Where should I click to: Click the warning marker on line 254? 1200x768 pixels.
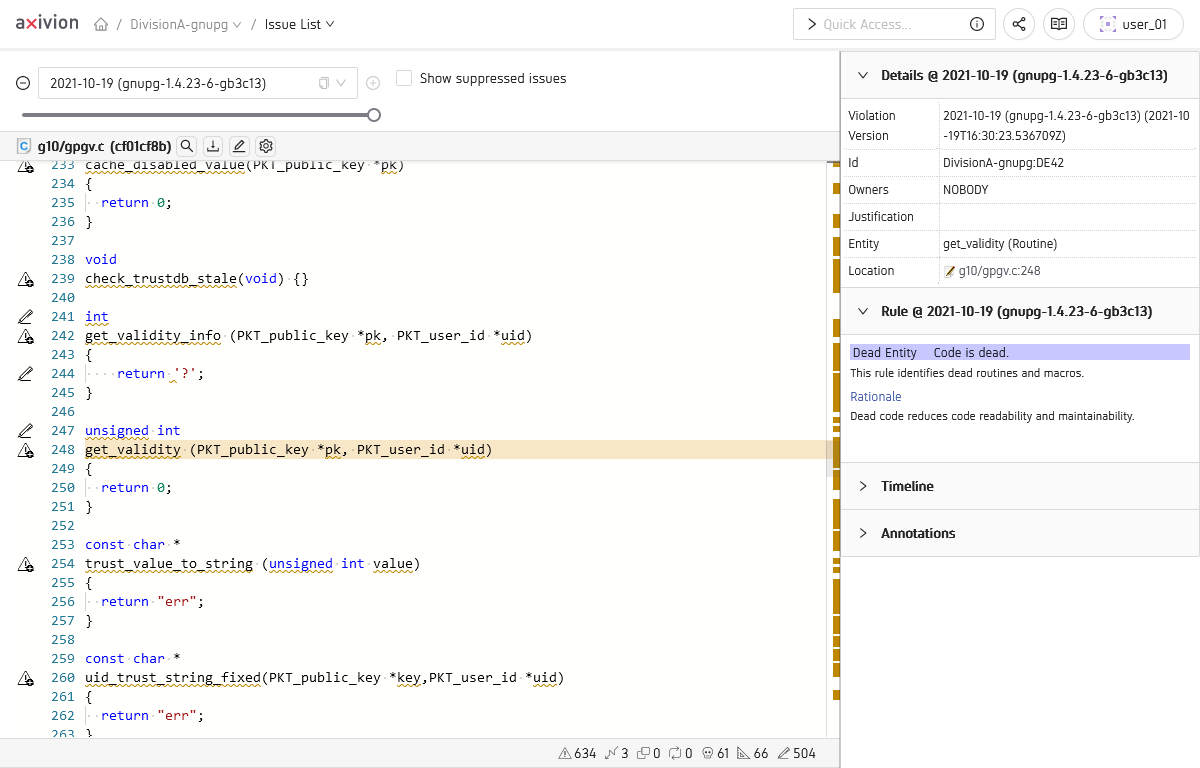[27, 565]
